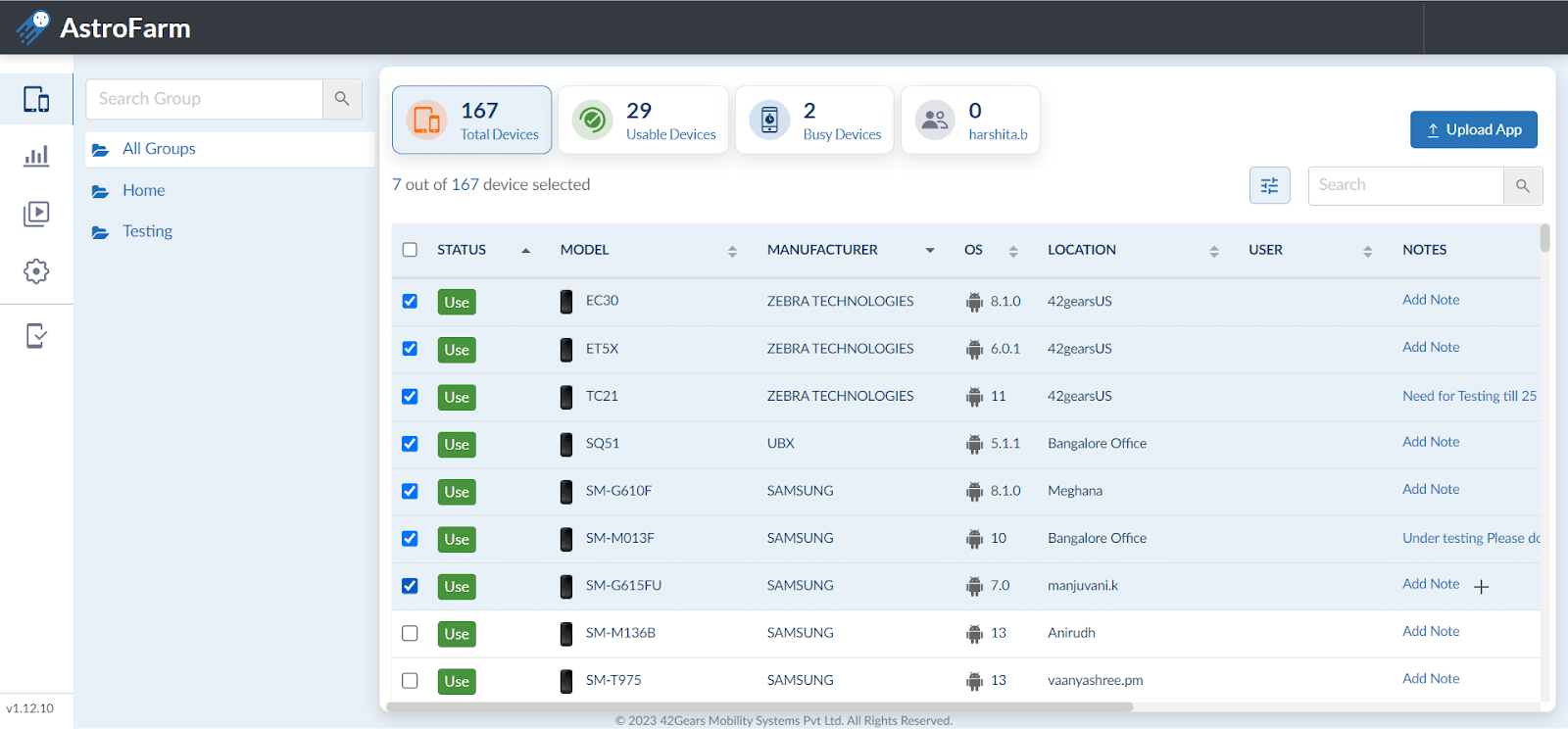Click the Total Devices orange icon
Viewport: 1568px width, 729px height.
pos(426,120)
